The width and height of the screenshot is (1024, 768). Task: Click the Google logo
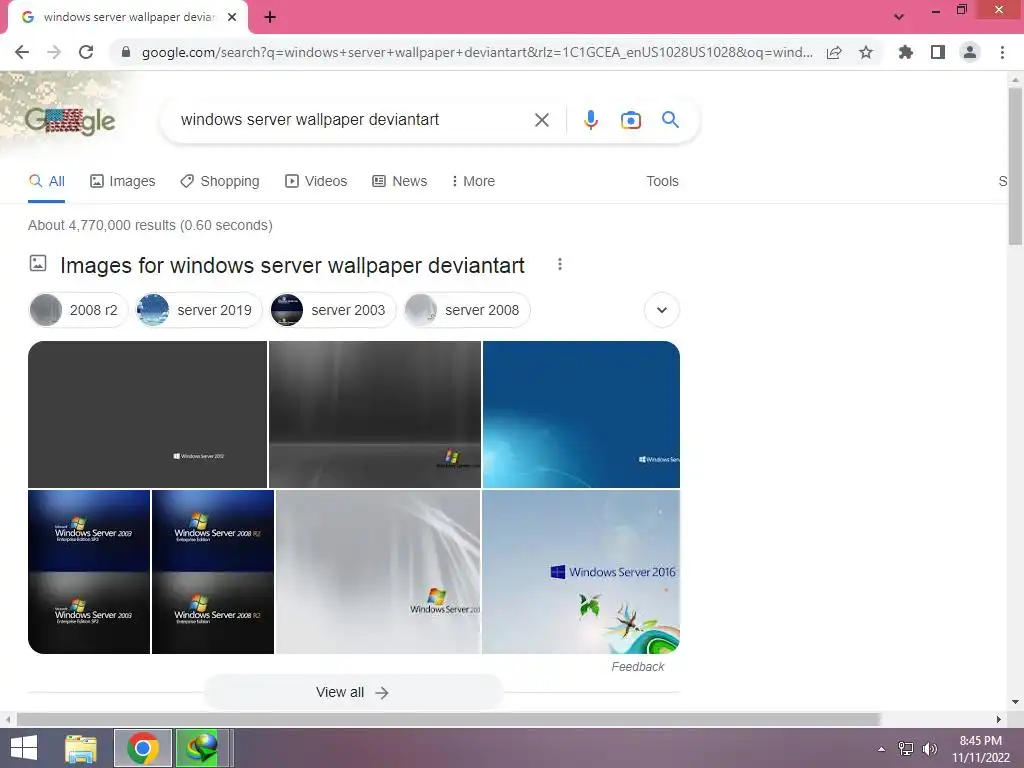70,121
